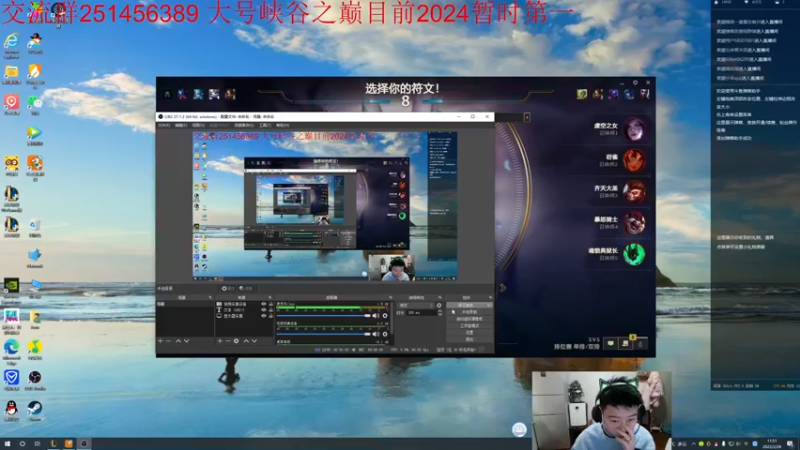The height and width of the screenshot is (450, 800).
Task: Add a new scene in OBS Scenes panel
Action: pos(160,341)
